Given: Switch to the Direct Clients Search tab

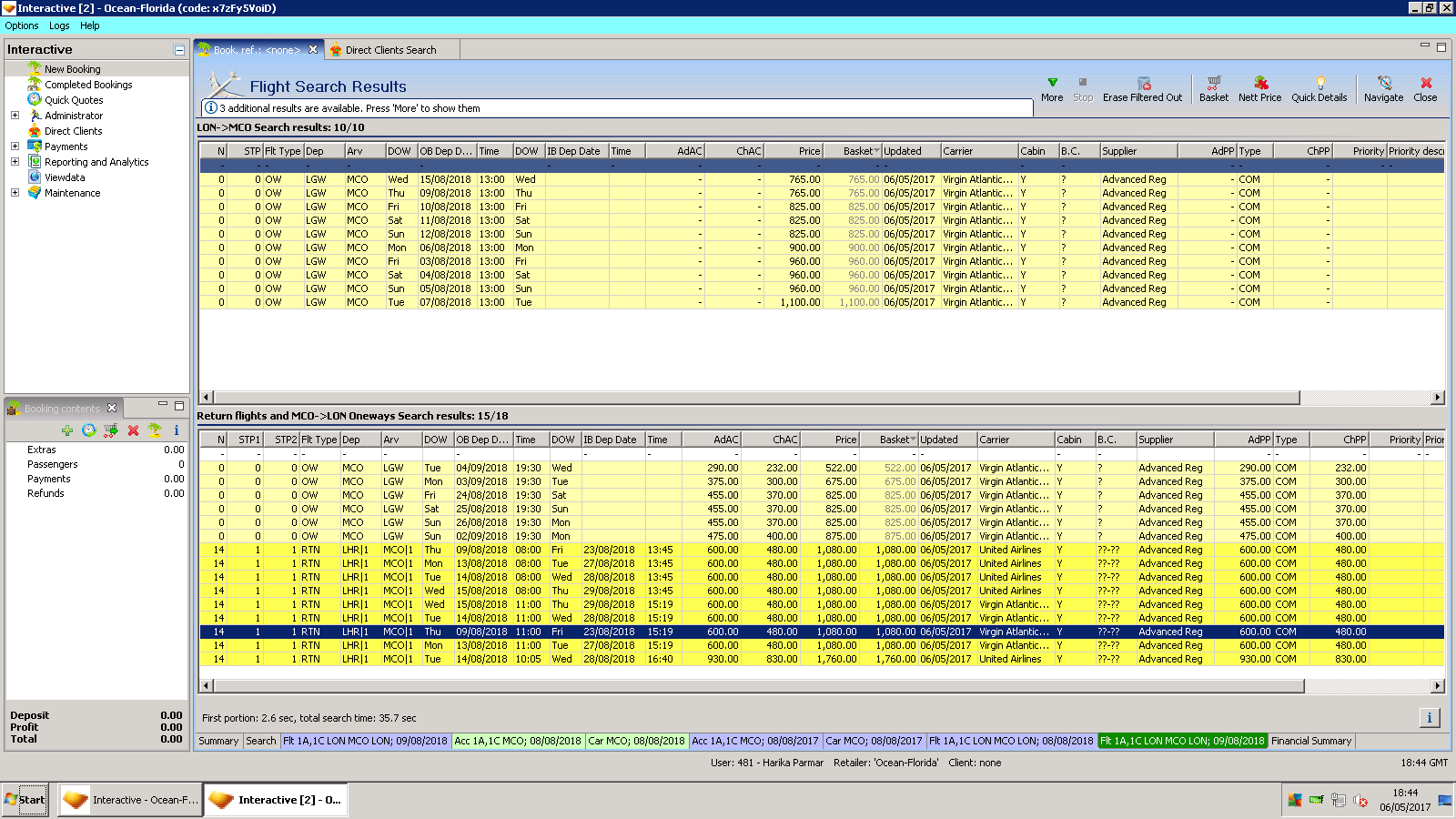Looking at the screenshot, I should [x=389, y=50].
